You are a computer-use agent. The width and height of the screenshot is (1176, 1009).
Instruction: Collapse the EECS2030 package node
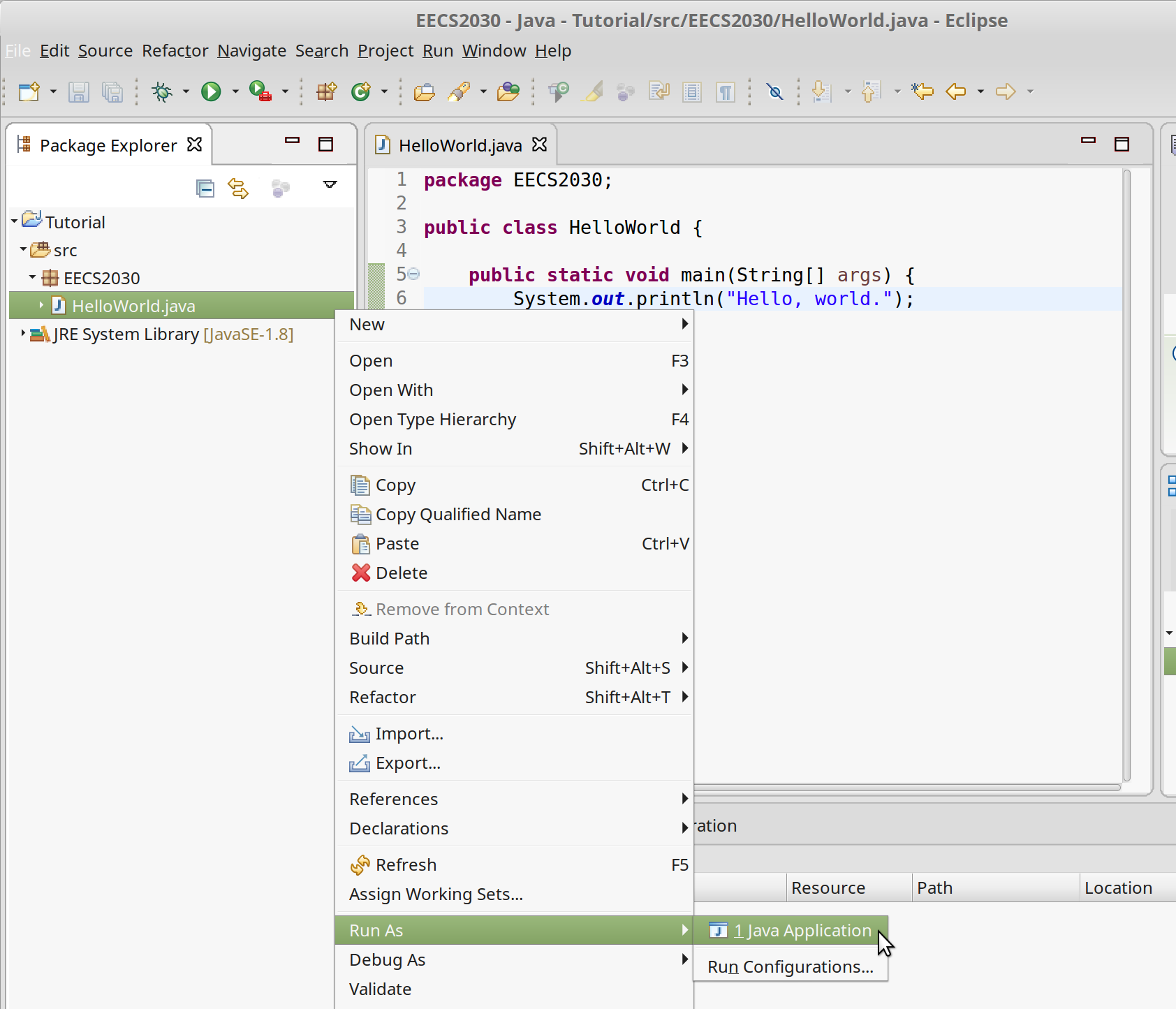point(32,277)
